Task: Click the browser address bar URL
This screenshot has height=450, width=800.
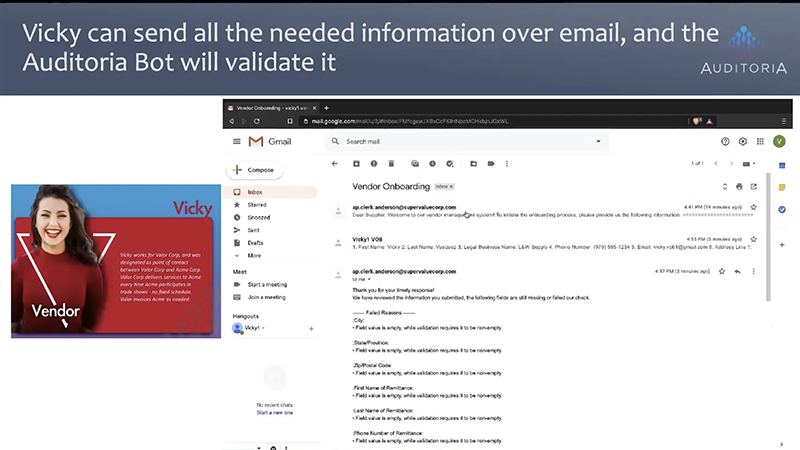Action: coord(410,121)
